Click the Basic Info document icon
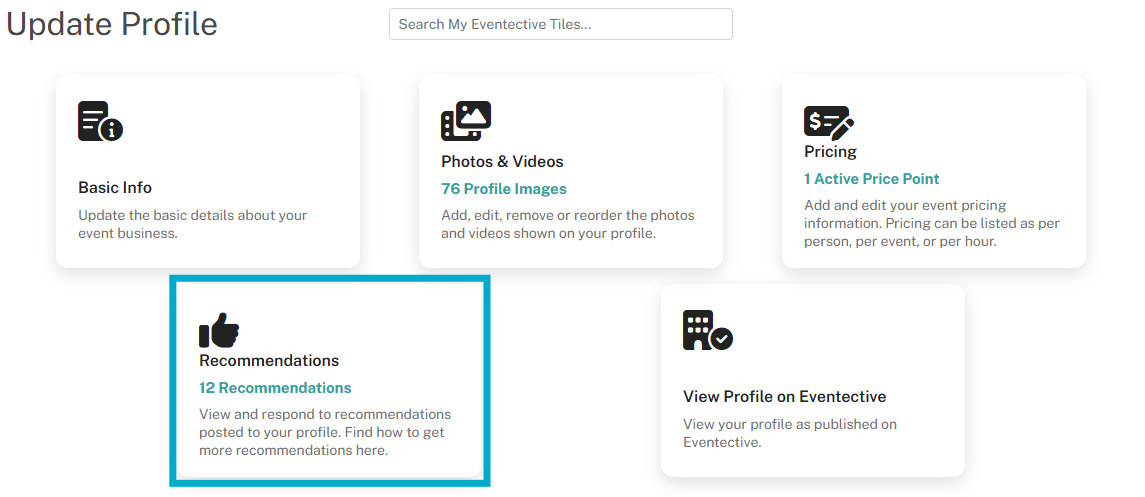 pyautogui.click(x=101, y=121)
